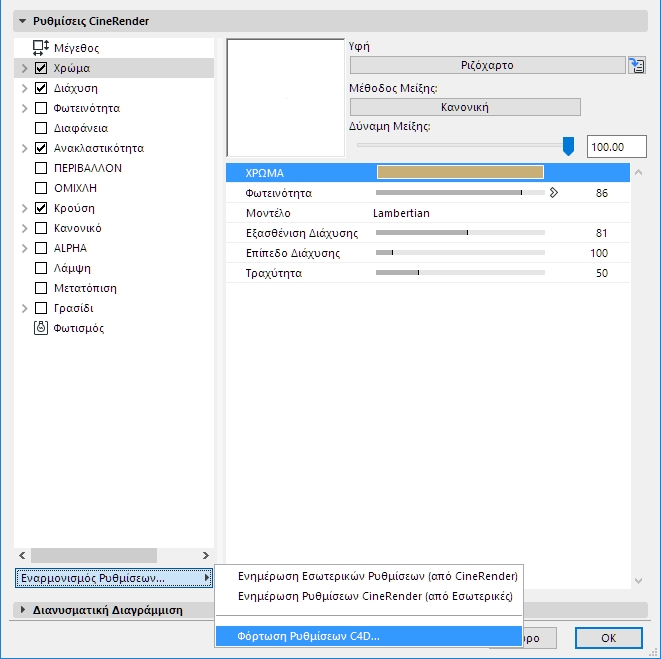Screen dimensions: 661x659
Task: Enable the Λάμψη checkbox
Action: [x=41, y=268]
